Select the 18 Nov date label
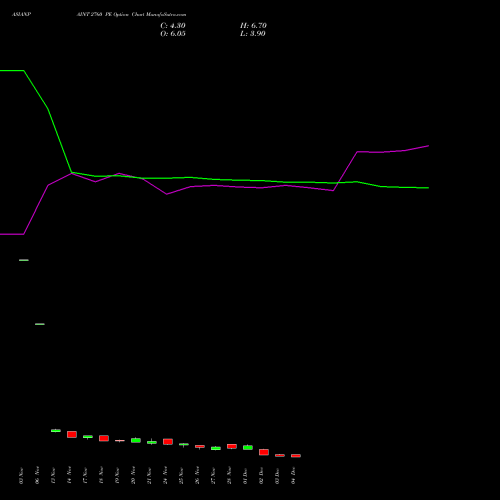This screenshot has width=500, height=500. tap(102, 475)
